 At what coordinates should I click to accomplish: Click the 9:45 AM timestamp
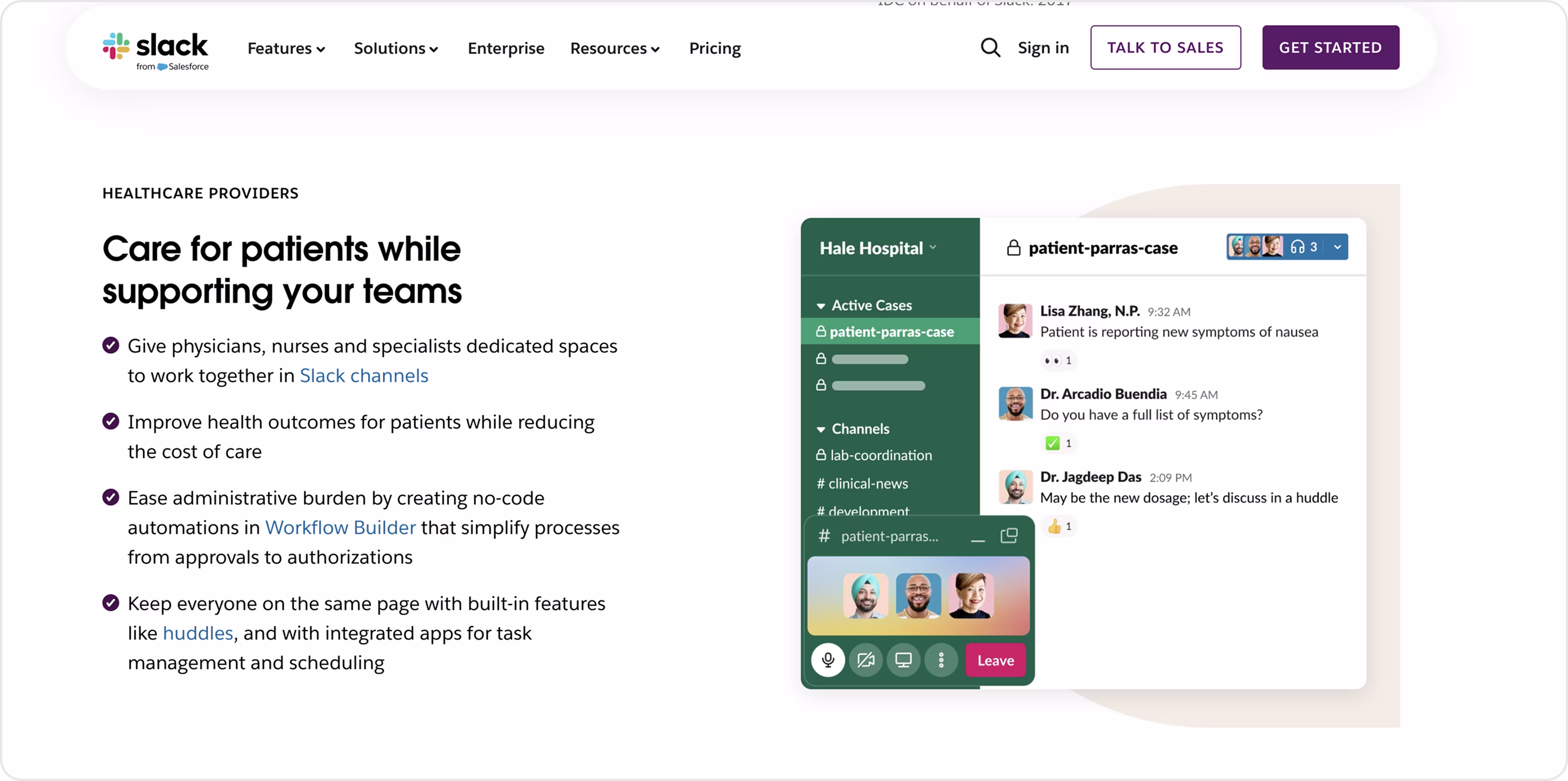(1196, 394)
